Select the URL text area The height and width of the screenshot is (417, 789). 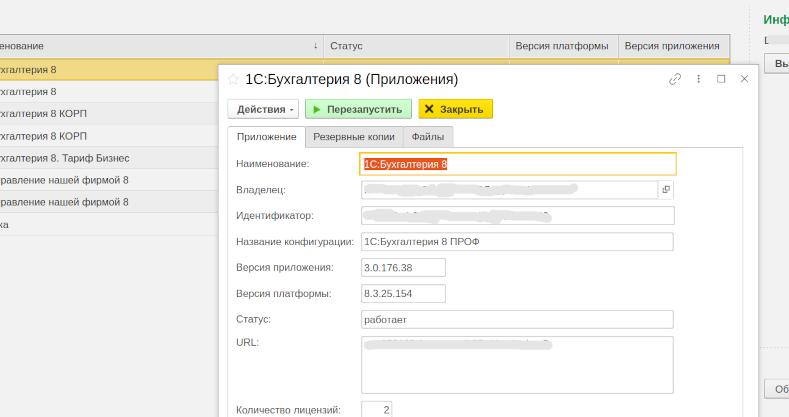pos(517,365)
